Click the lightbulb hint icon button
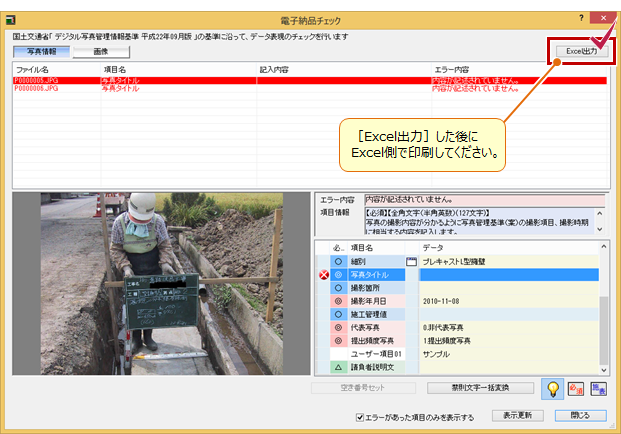The height and width of the screenshot is (434, 621). (552, 388)
